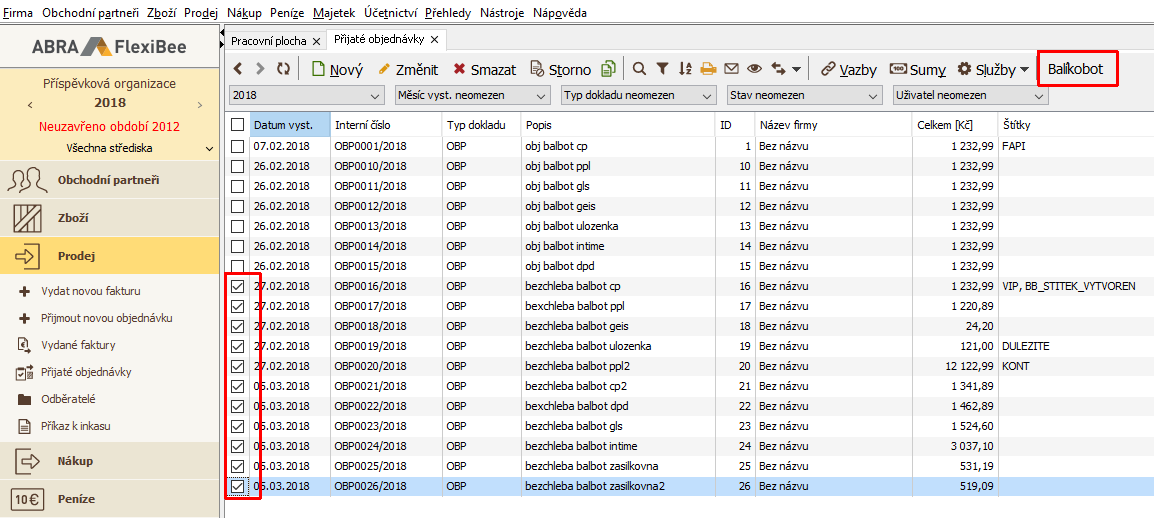The width and height of the screenshot is (1154, 518).
Task: Click Vydat novou fakturu
Action: pyautogui.click(x=91, y=291)
